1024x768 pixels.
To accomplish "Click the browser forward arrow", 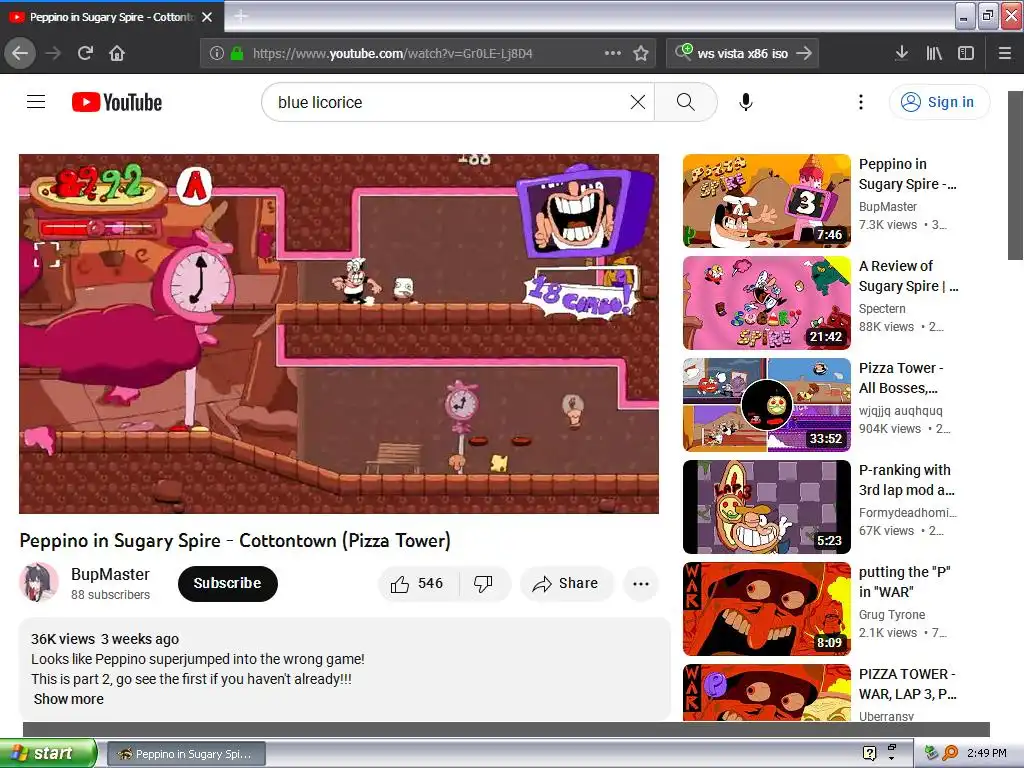I will tap(53, 53).
